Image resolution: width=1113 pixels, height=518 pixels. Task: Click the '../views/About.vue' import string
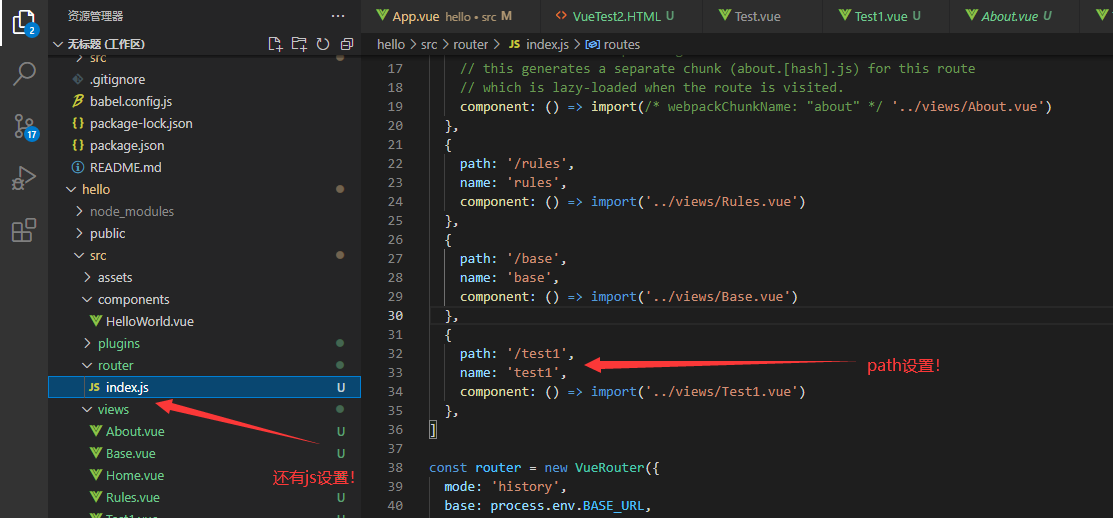967,107
